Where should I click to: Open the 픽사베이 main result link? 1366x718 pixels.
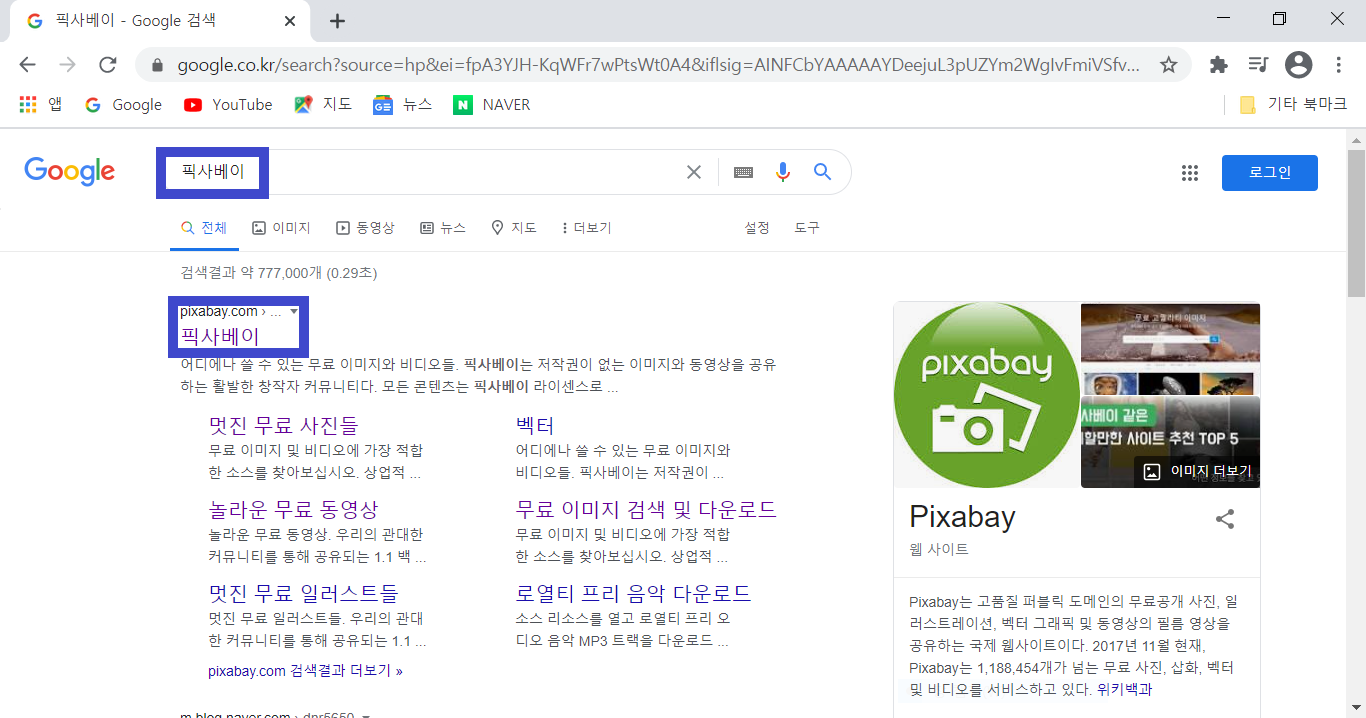219,335
